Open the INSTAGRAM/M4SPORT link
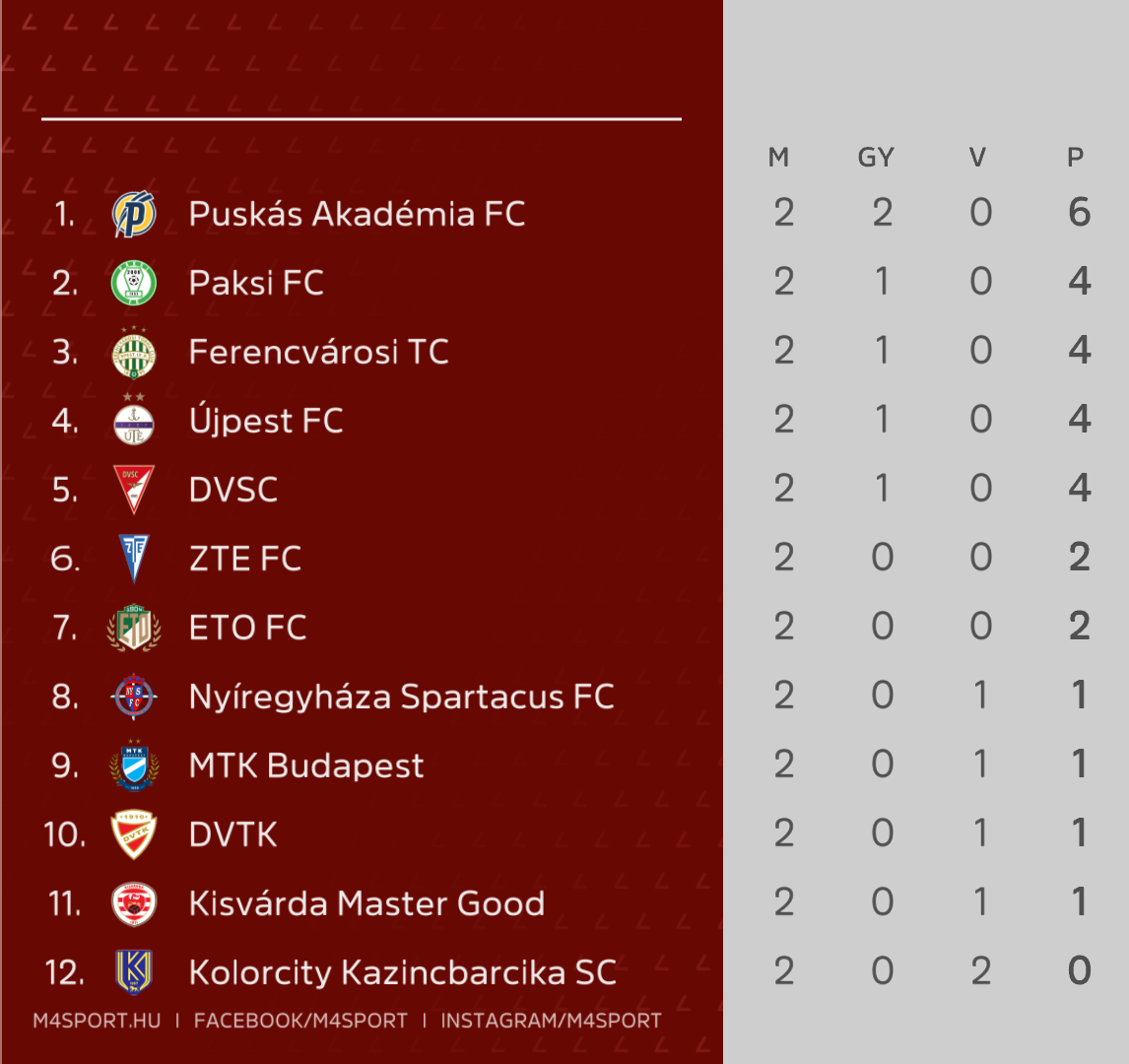This screenshot has width=1129, height=1064. pyautogui.click(x=551, y=1021)
